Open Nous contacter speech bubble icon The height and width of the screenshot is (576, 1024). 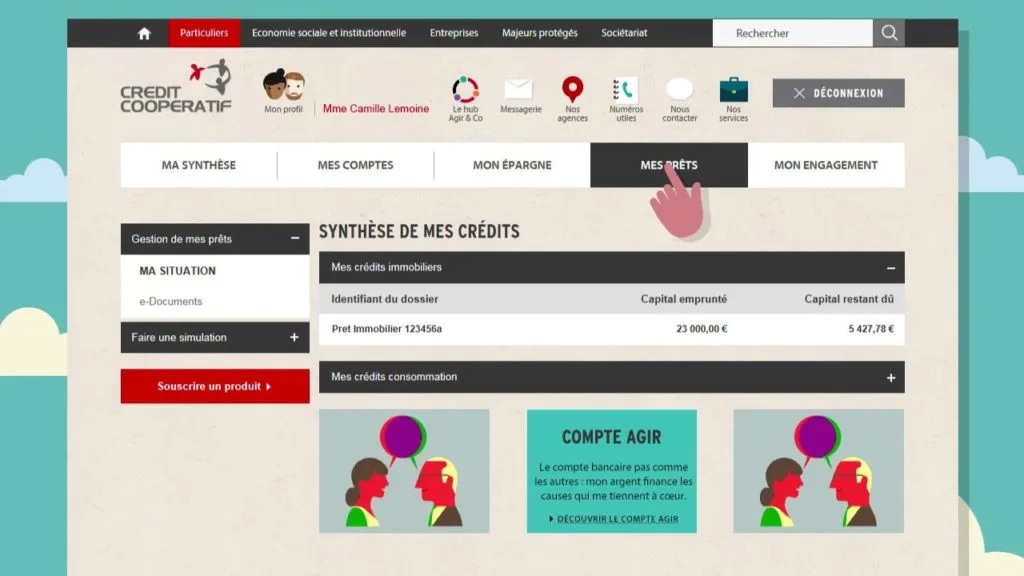pyautogui.click(x=679, y=89)
